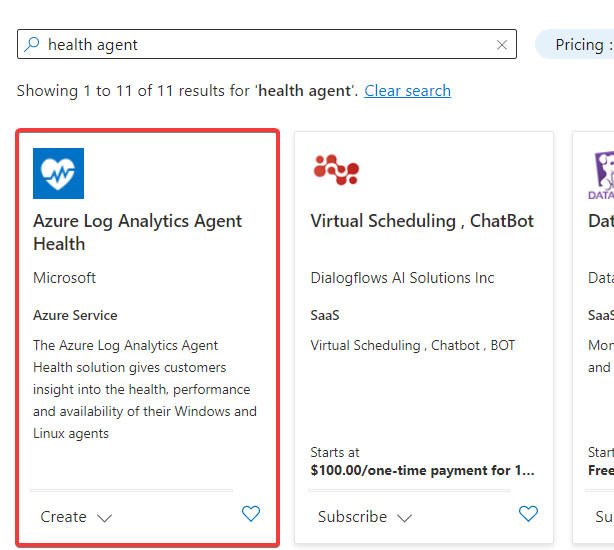Viewport: 614px width, 550px height.
Task: Click the Azure Log Analytics heart logo
Action: point(58,173)
